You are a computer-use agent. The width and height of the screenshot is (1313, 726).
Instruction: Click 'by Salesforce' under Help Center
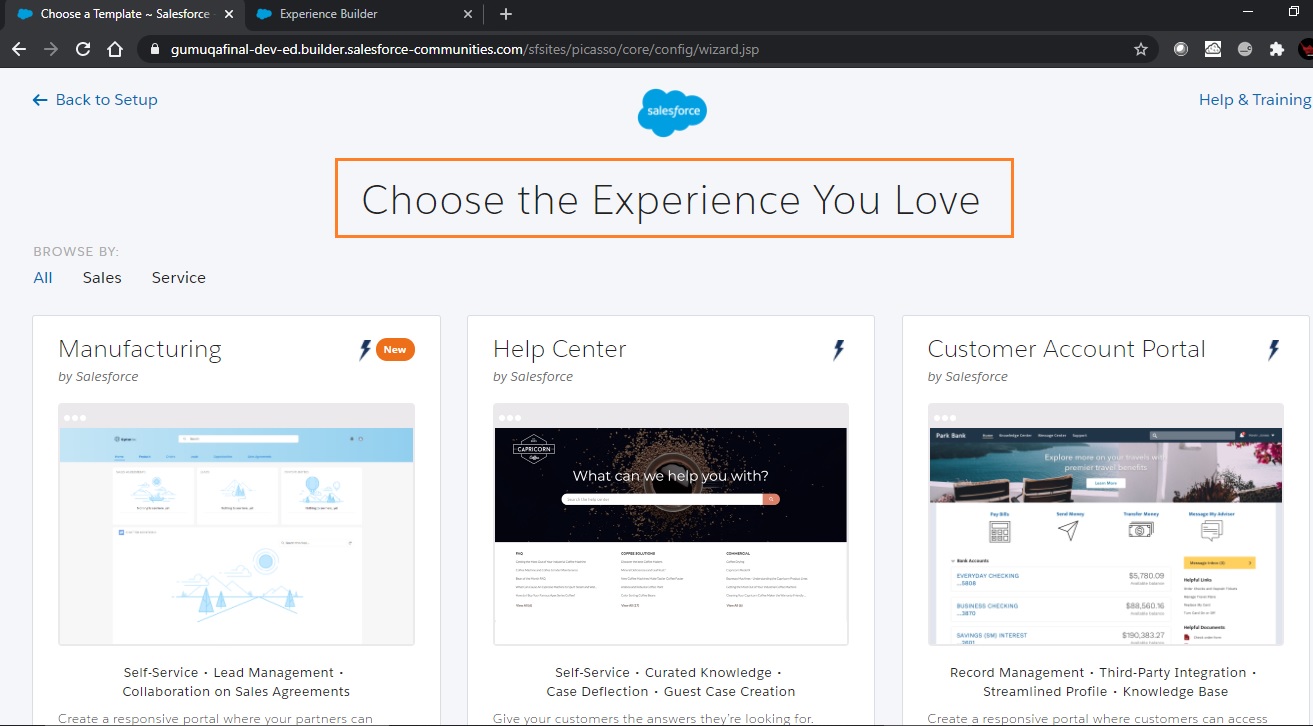pos(533,377)
